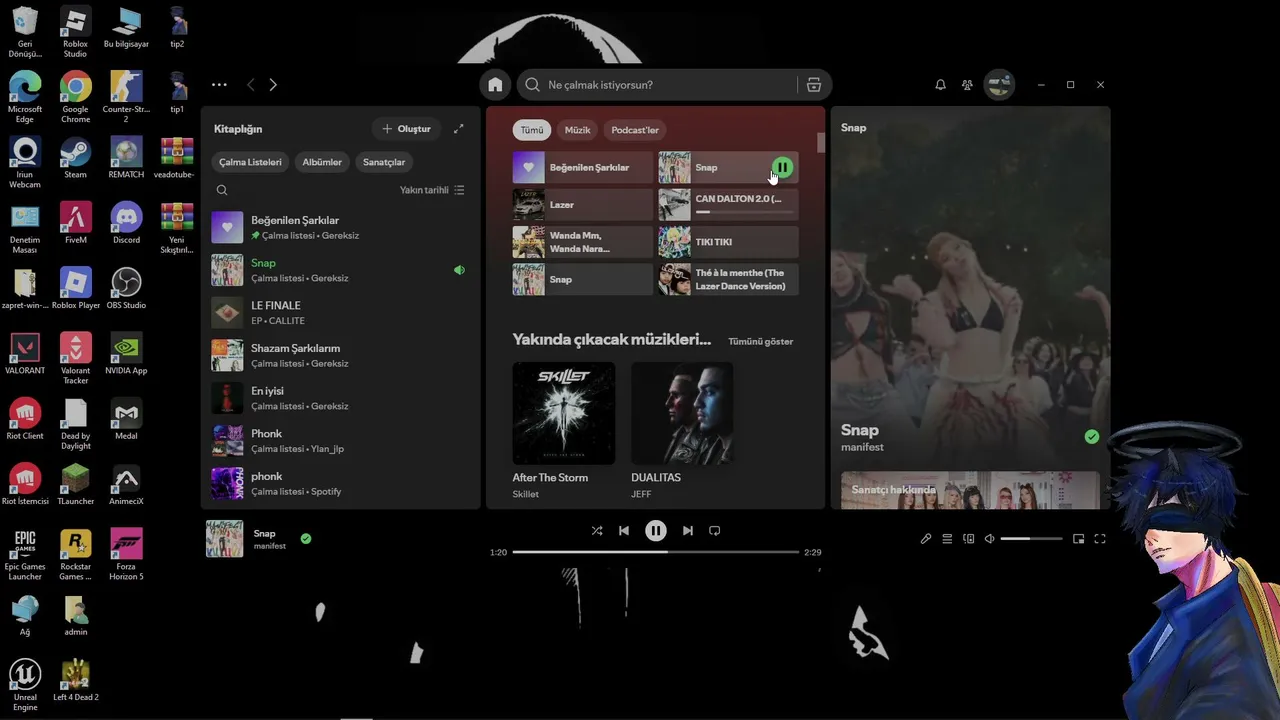Open the user profile avatar menu
The width and height of the screenshot is (1280, 720).
(x=999, y=85)
